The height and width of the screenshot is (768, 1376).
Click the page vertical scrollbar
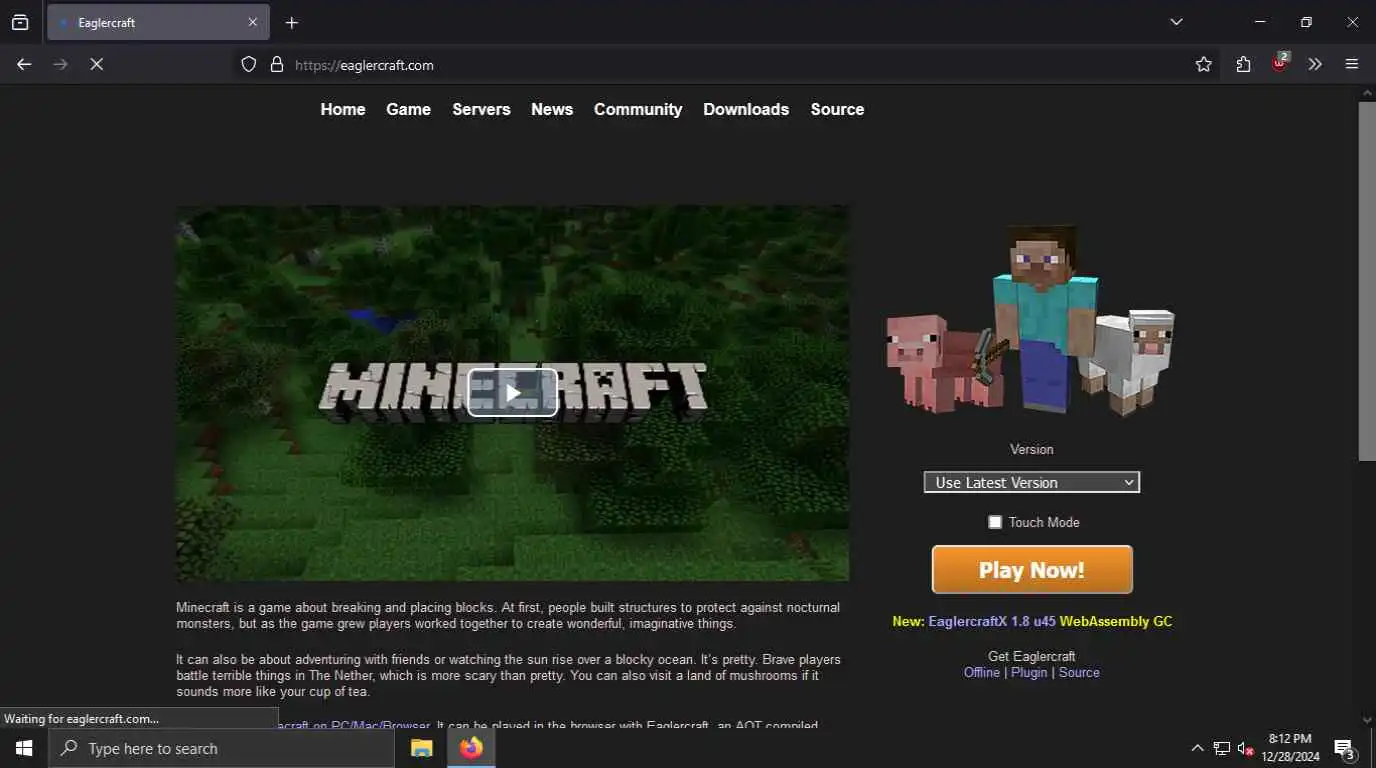[1367, 280]
